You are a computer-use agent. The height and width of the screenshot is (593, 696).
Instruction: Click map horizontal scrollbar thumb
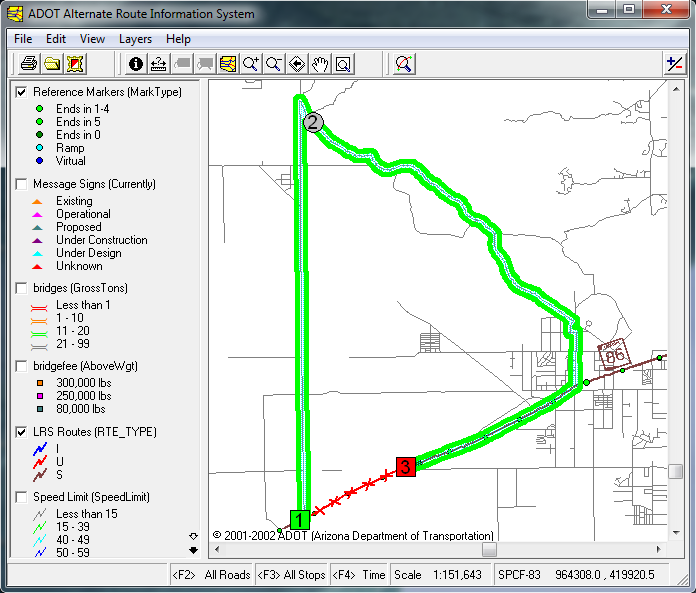(x=489, y=550)
